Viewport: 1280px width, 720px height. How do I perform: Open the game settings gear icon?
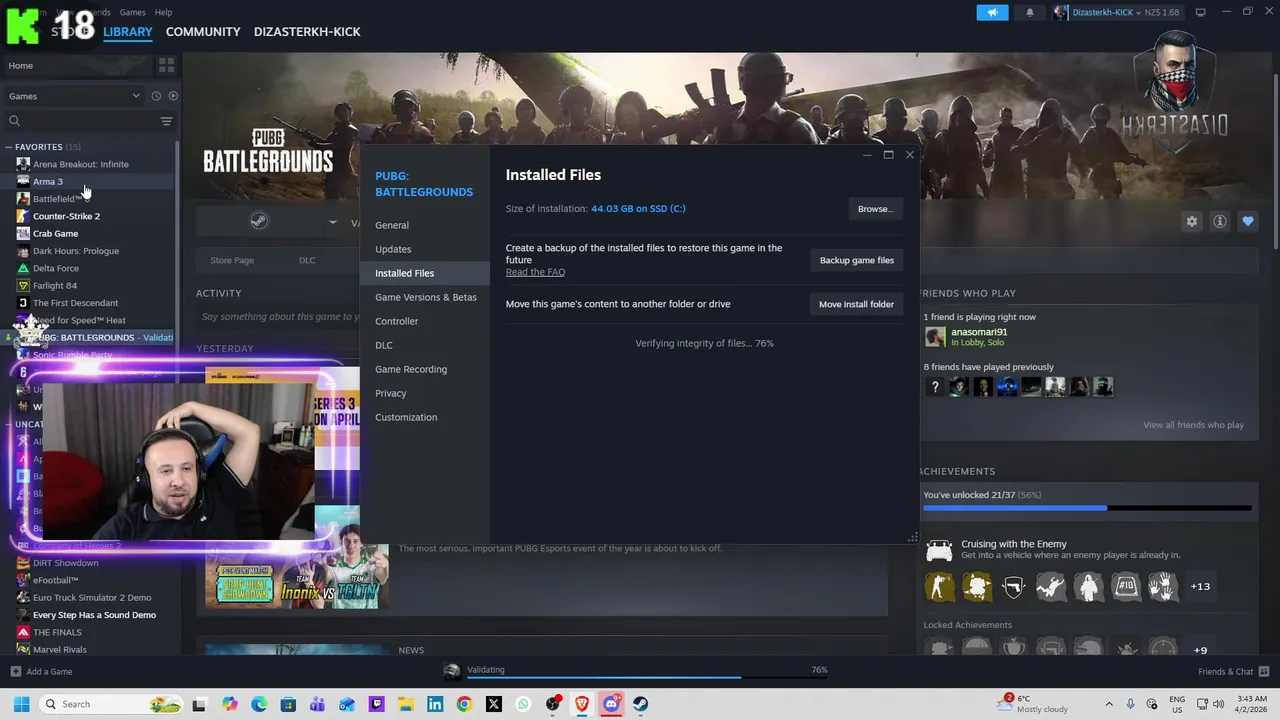1191,221
